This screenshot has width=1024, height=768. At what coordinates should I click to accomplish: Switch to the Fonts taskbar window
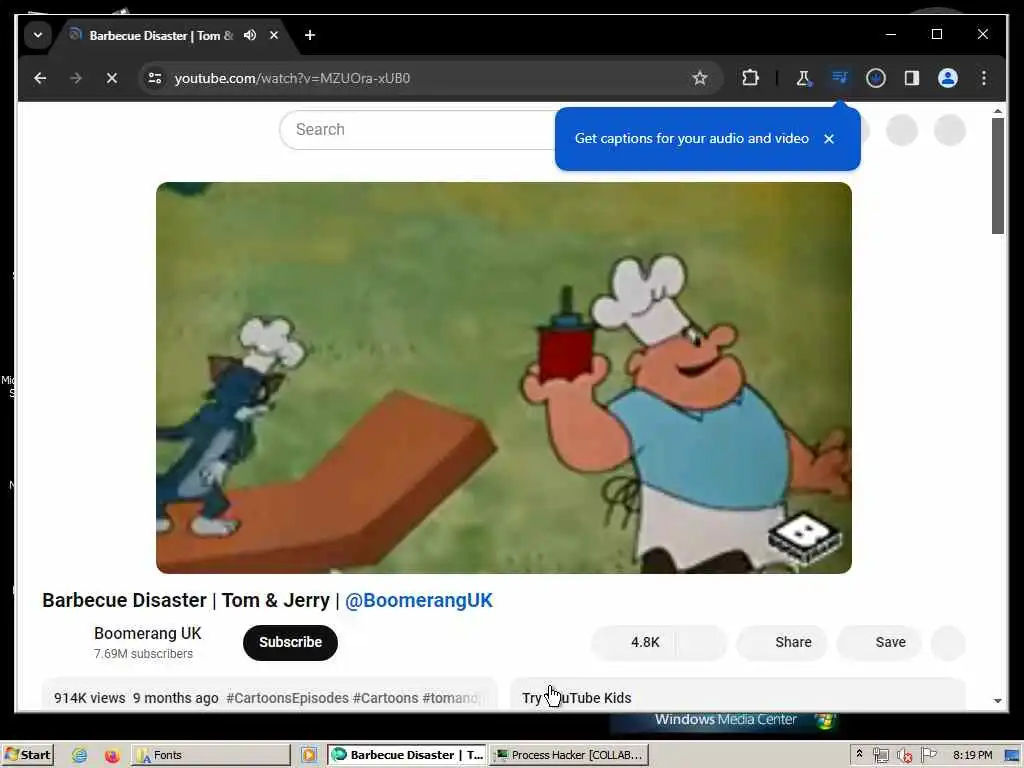(210, 755)
